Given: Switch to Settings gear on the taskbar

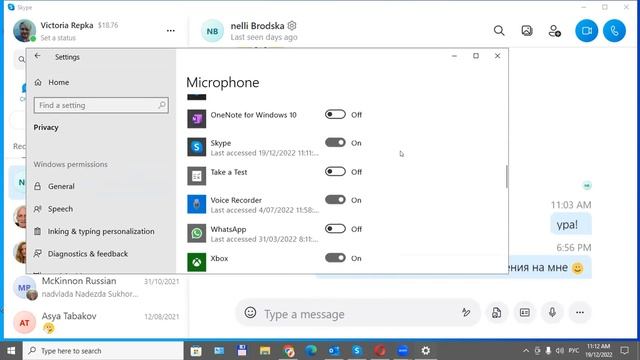Looking at the screenshot, I should pyautogui.click(x=426, y=351).
